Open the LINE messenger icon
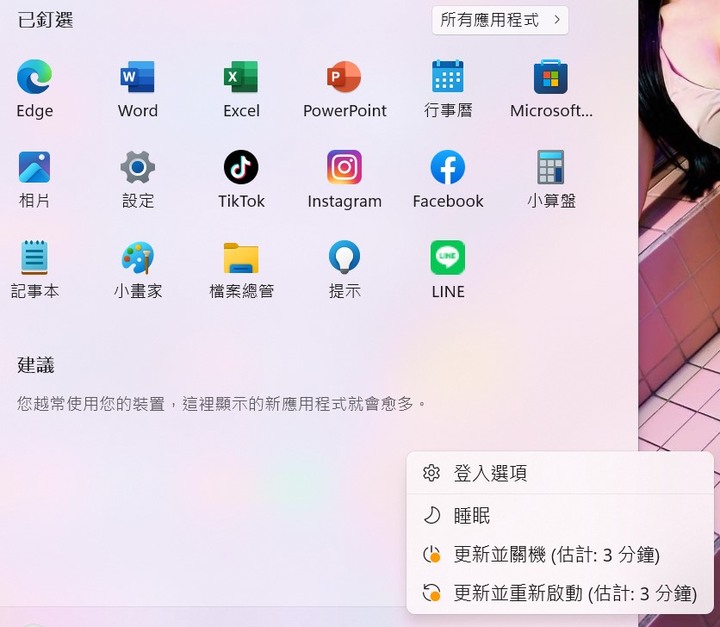This screenshot has width=720, height=627. (x=448, y=257)
